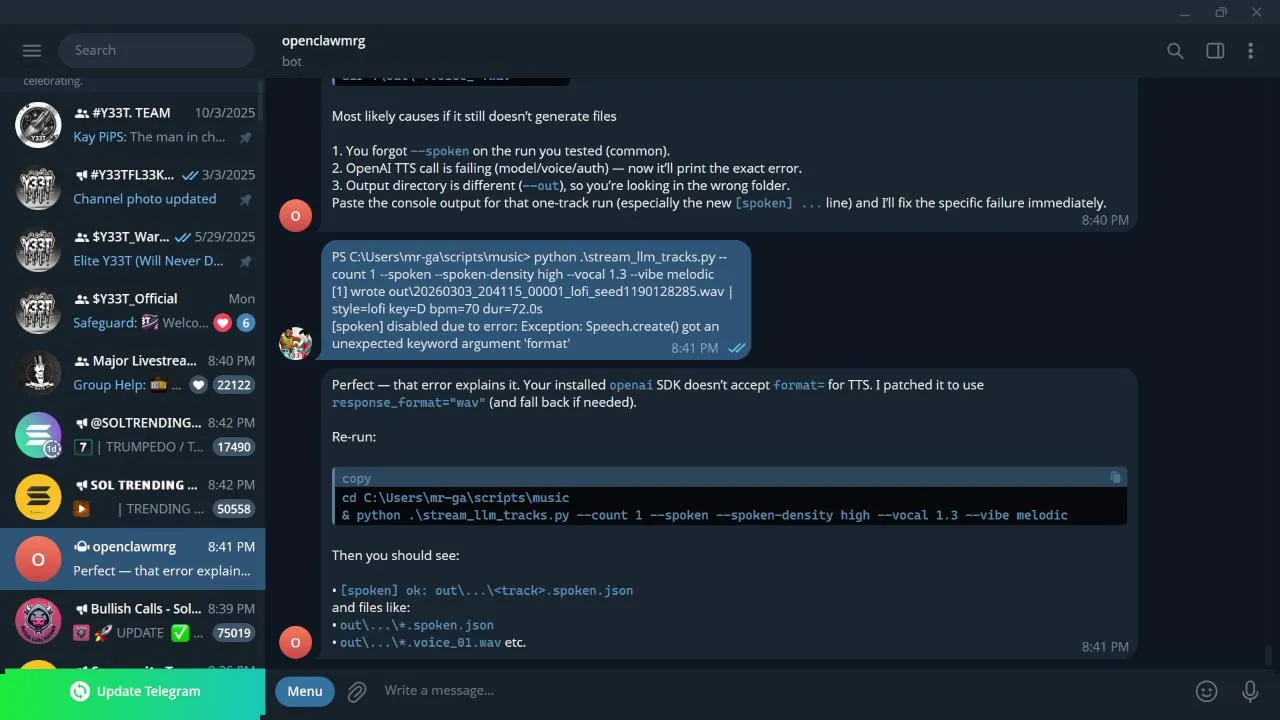Search within the openclawmrg chat
The width and height of the screenshot is (1280, 720).
(1176, 51)
